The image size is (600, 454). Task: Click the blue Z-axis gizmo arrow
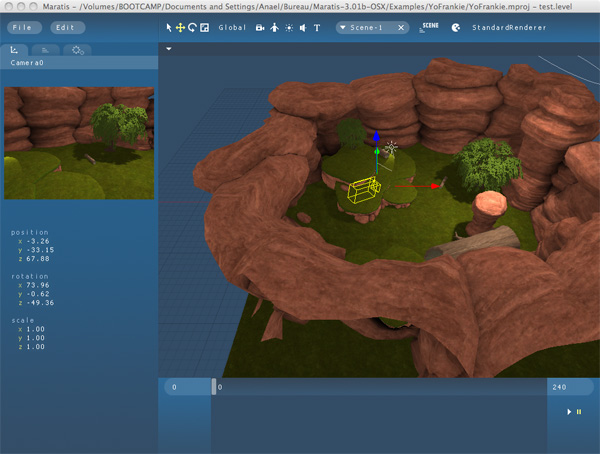pyautogui.click(x=377, y=136)
